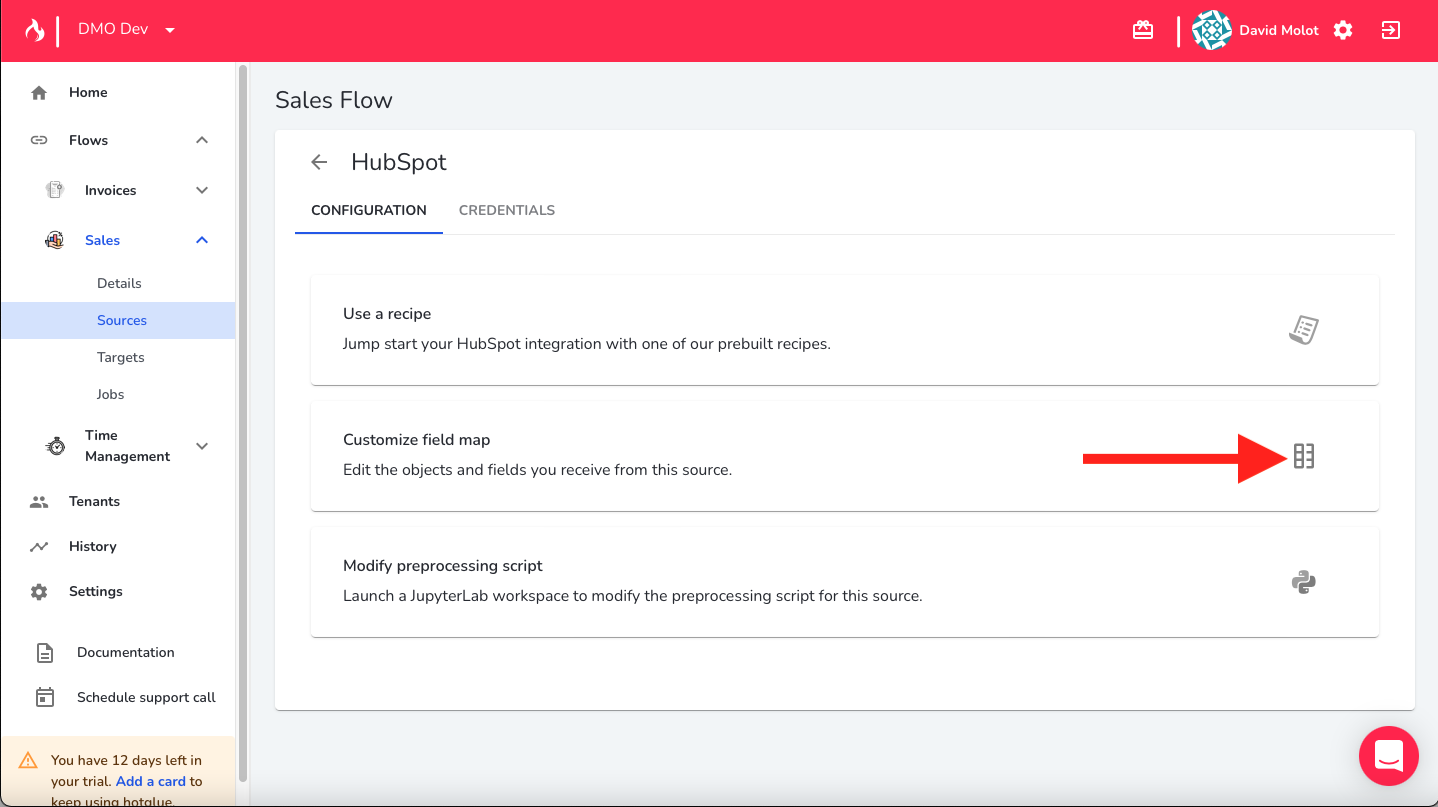Open the gear settings icon in header
Screen dimensions: 1438x807
pyautogui.click(x=1343, y=30)
